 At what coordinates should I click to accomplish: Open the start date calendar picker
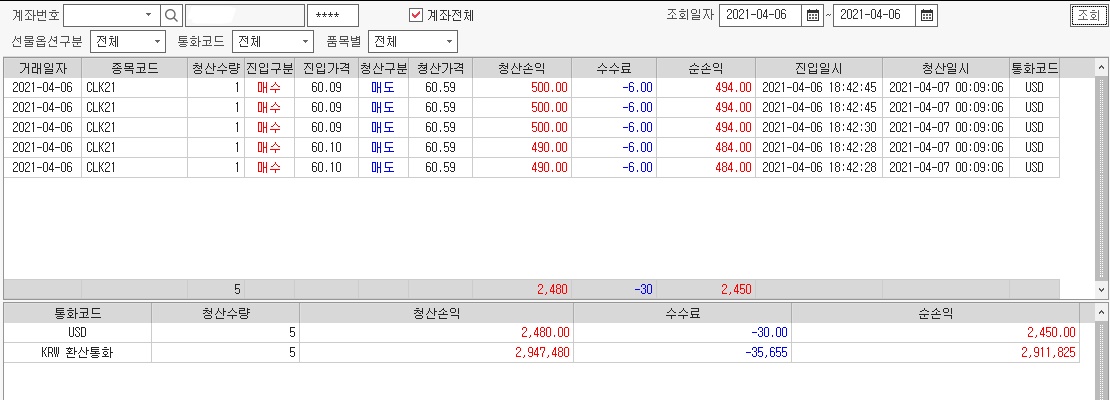coord(814,15)
